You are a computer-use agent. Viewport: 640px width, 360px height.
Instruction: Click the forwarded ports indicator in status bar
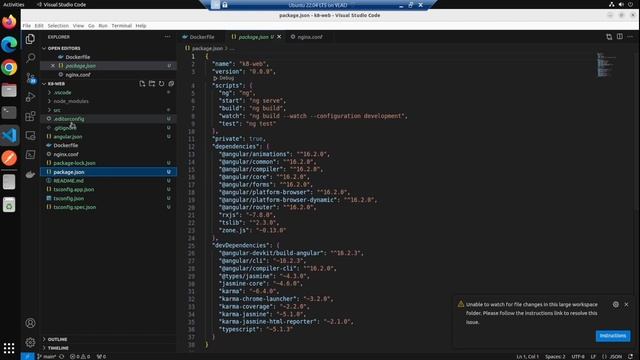[101, 356]
